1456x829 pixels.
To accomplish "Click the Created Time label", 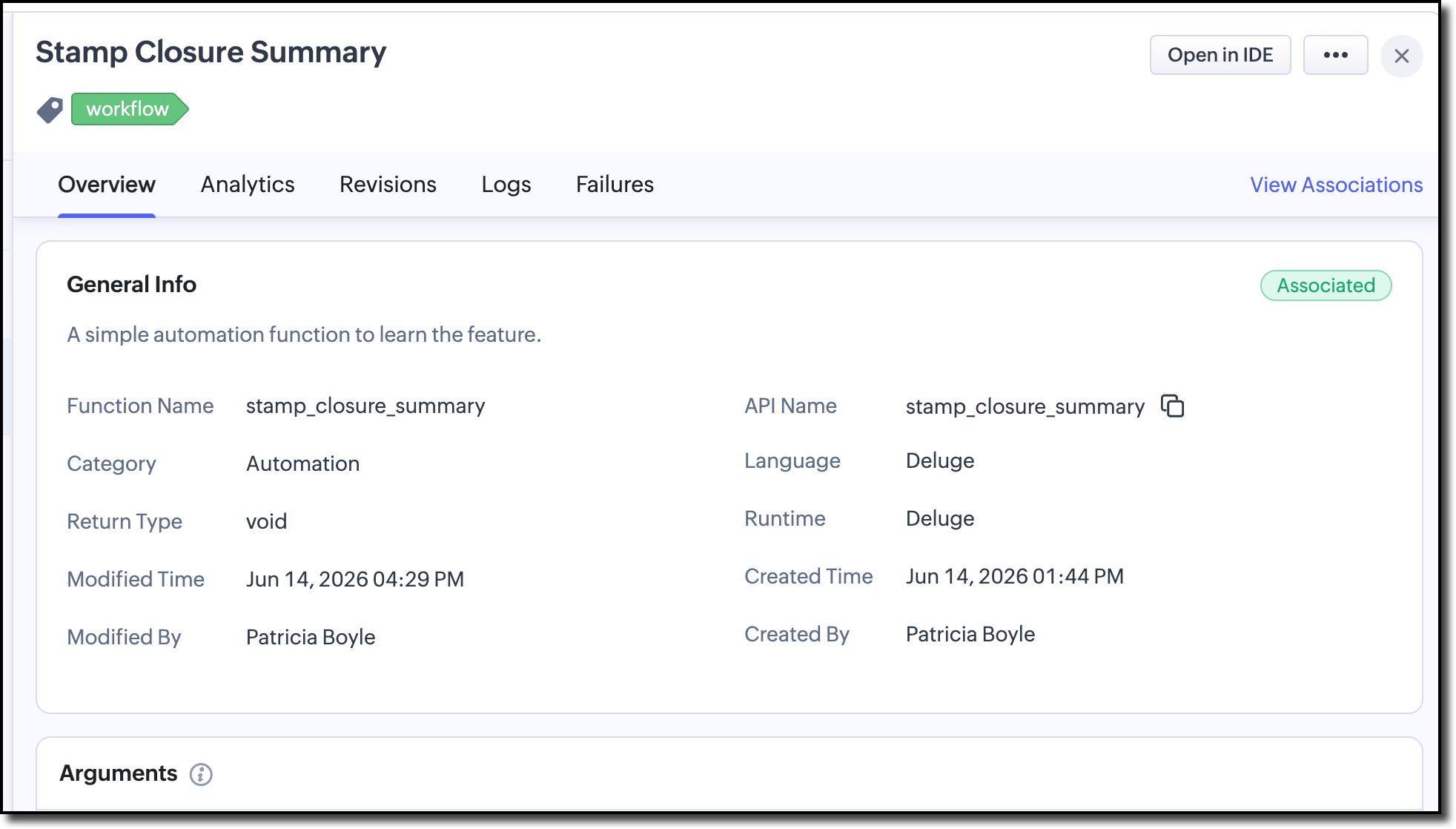I will tap(809, 577).
